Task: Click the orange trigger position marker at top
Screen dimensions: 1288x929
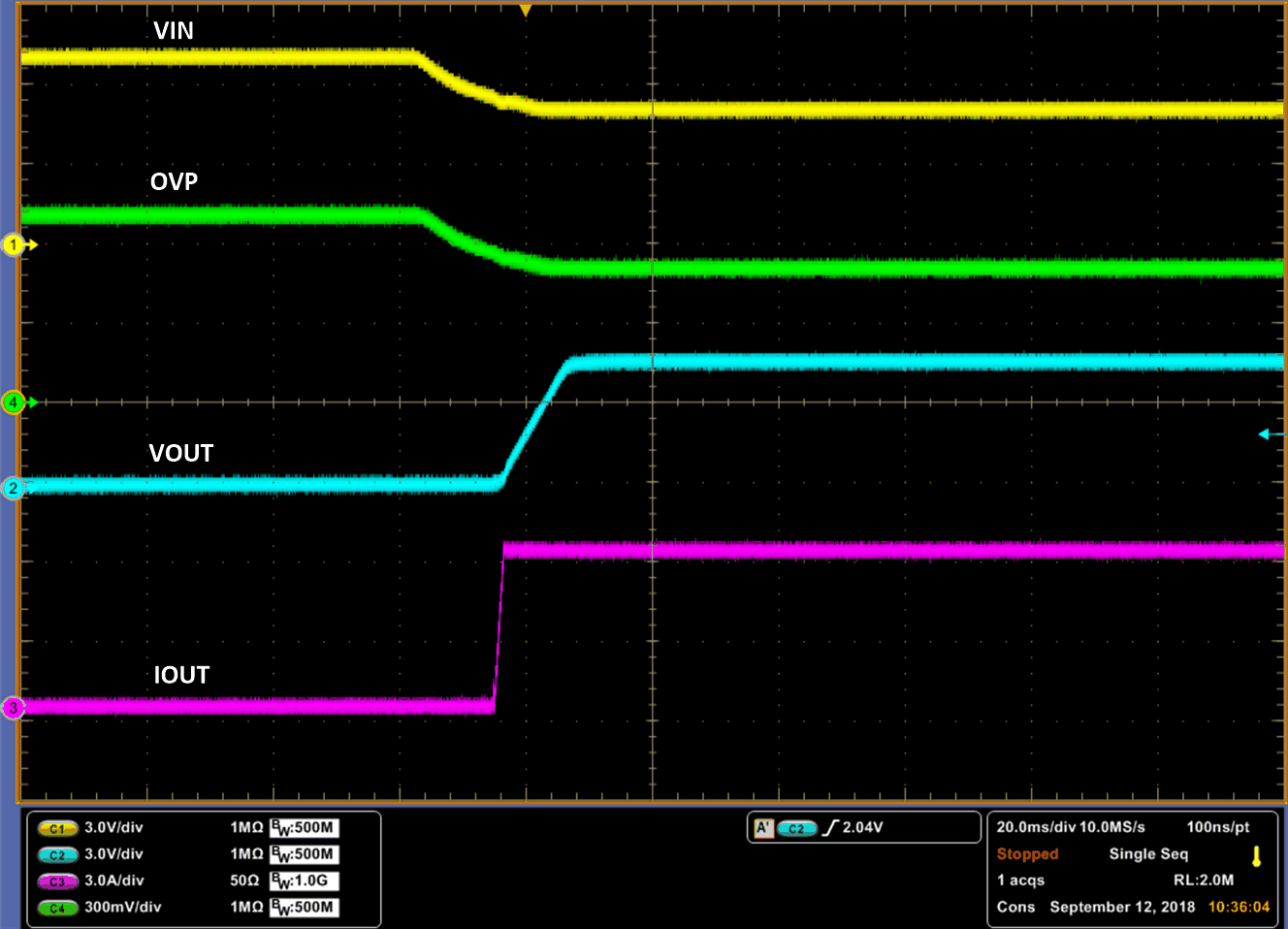Action: [x=526, y=11]
